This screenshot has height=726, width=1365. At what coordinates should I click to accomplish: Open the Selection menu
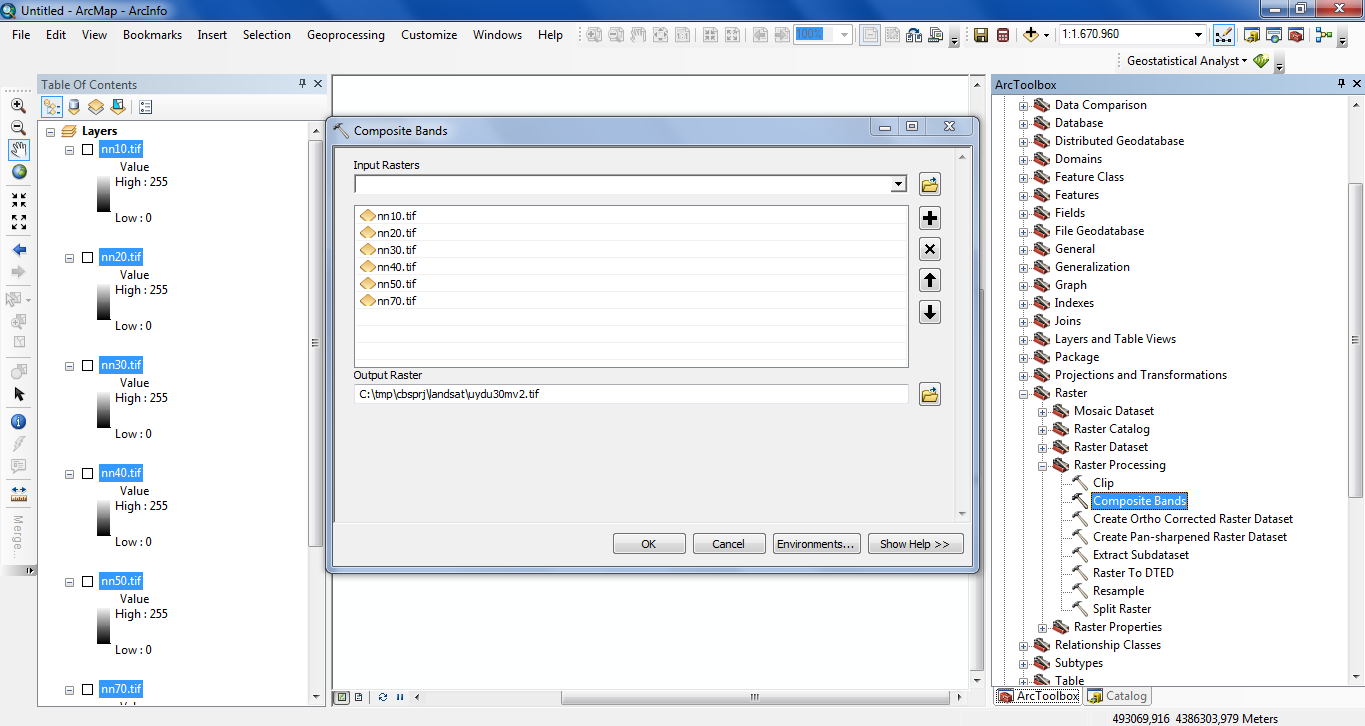pos(267,35)
